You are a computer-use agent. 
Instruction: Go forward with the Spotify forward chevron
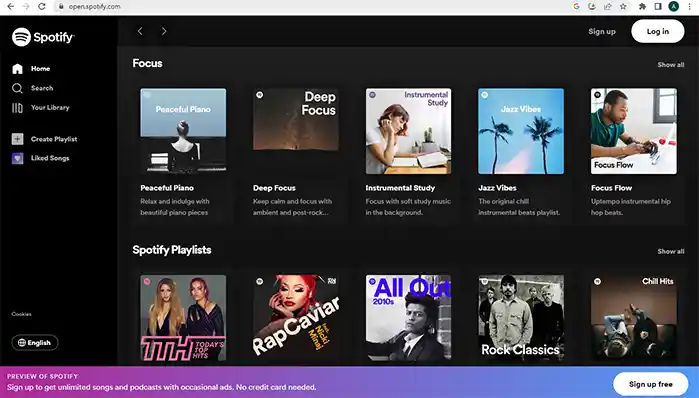coord(164,31)
